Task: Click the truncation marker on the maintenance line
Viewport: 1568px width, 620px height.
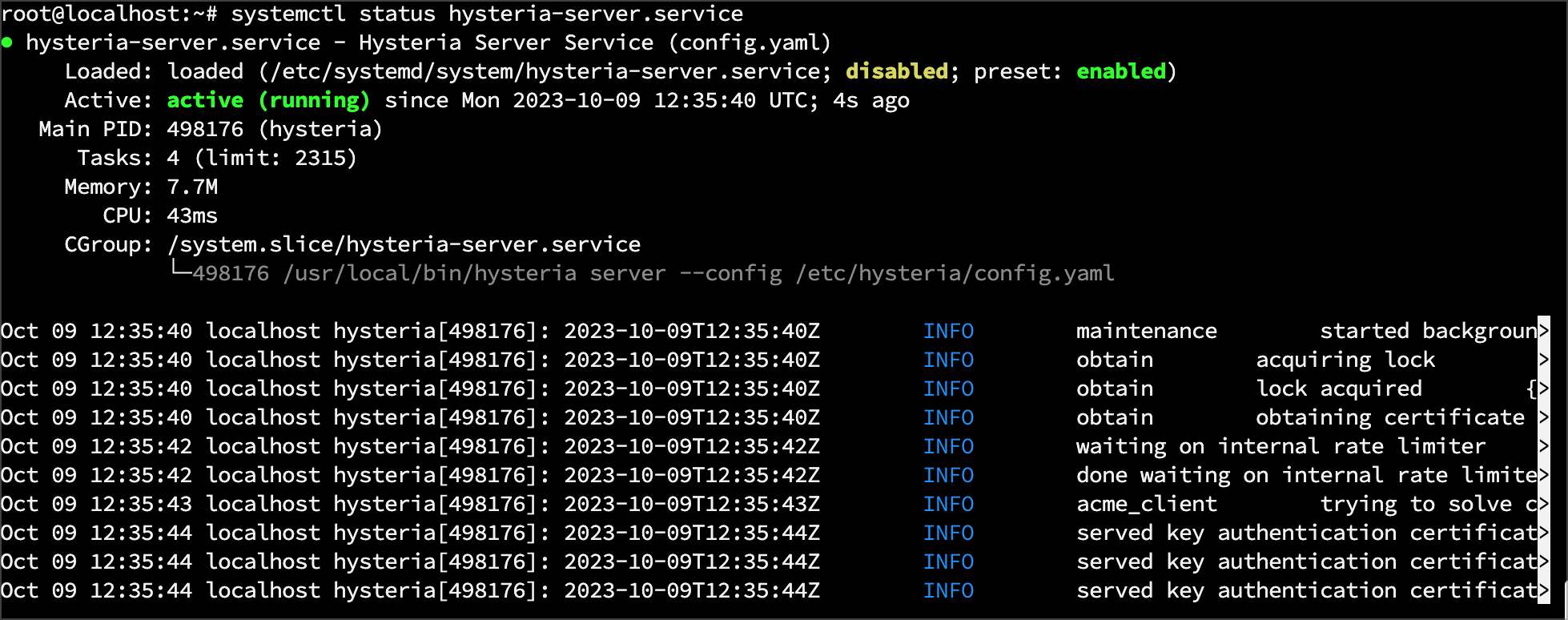Action: [x=1544, y=331]
